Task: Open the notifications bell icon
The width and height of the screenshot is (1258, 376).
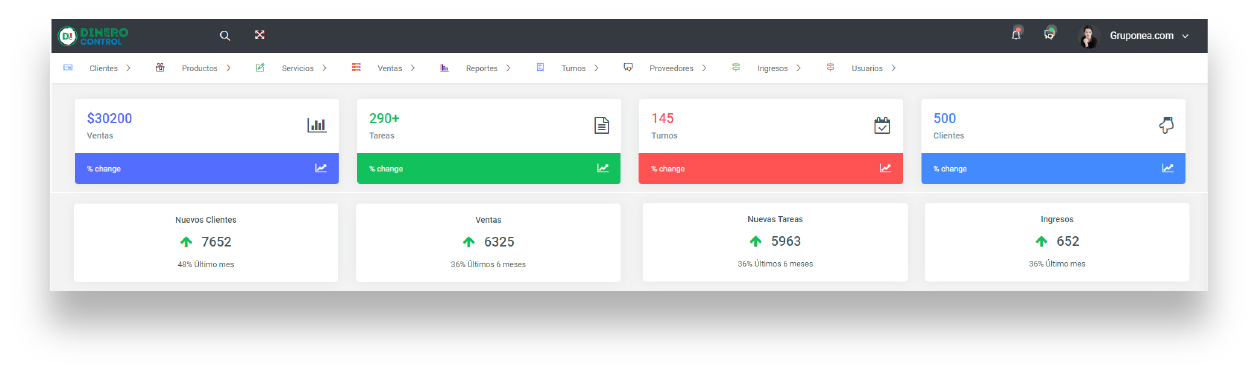Action: (x=1016, y=34)
